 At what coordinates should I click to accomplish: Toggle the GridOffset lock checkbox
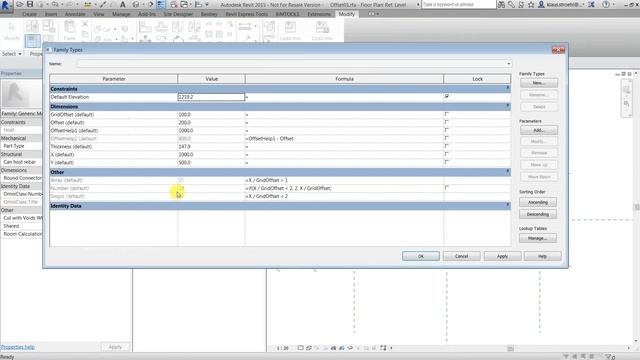(x=447, y=114)
